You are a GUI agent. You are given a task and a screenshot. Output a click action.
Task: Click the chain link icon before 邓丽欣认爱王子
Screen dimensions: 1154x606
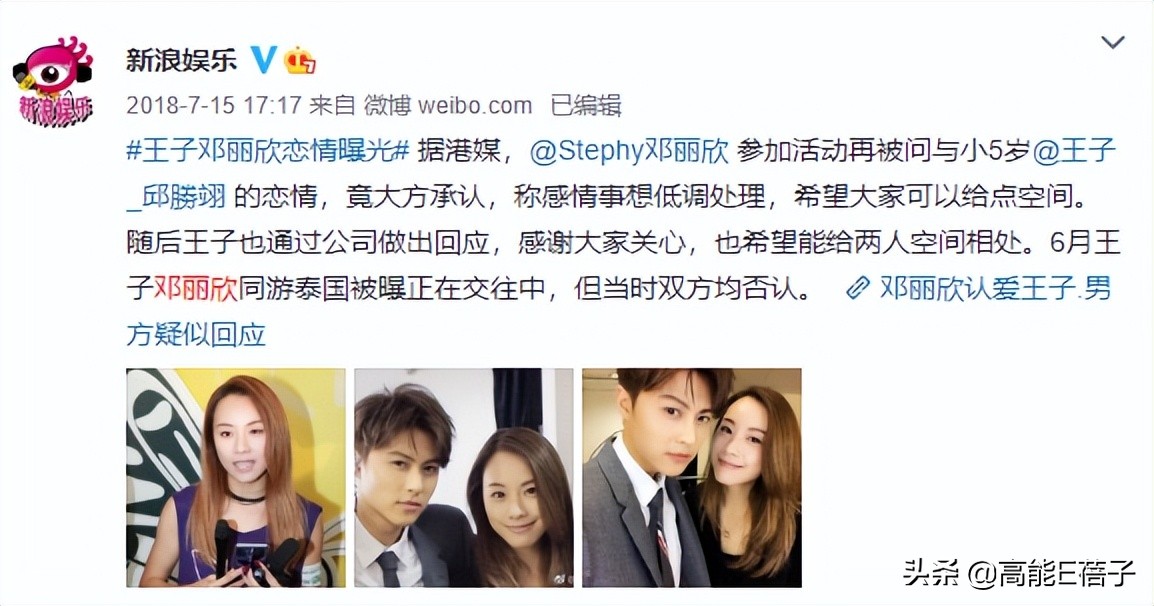click(x=857, y=288)
